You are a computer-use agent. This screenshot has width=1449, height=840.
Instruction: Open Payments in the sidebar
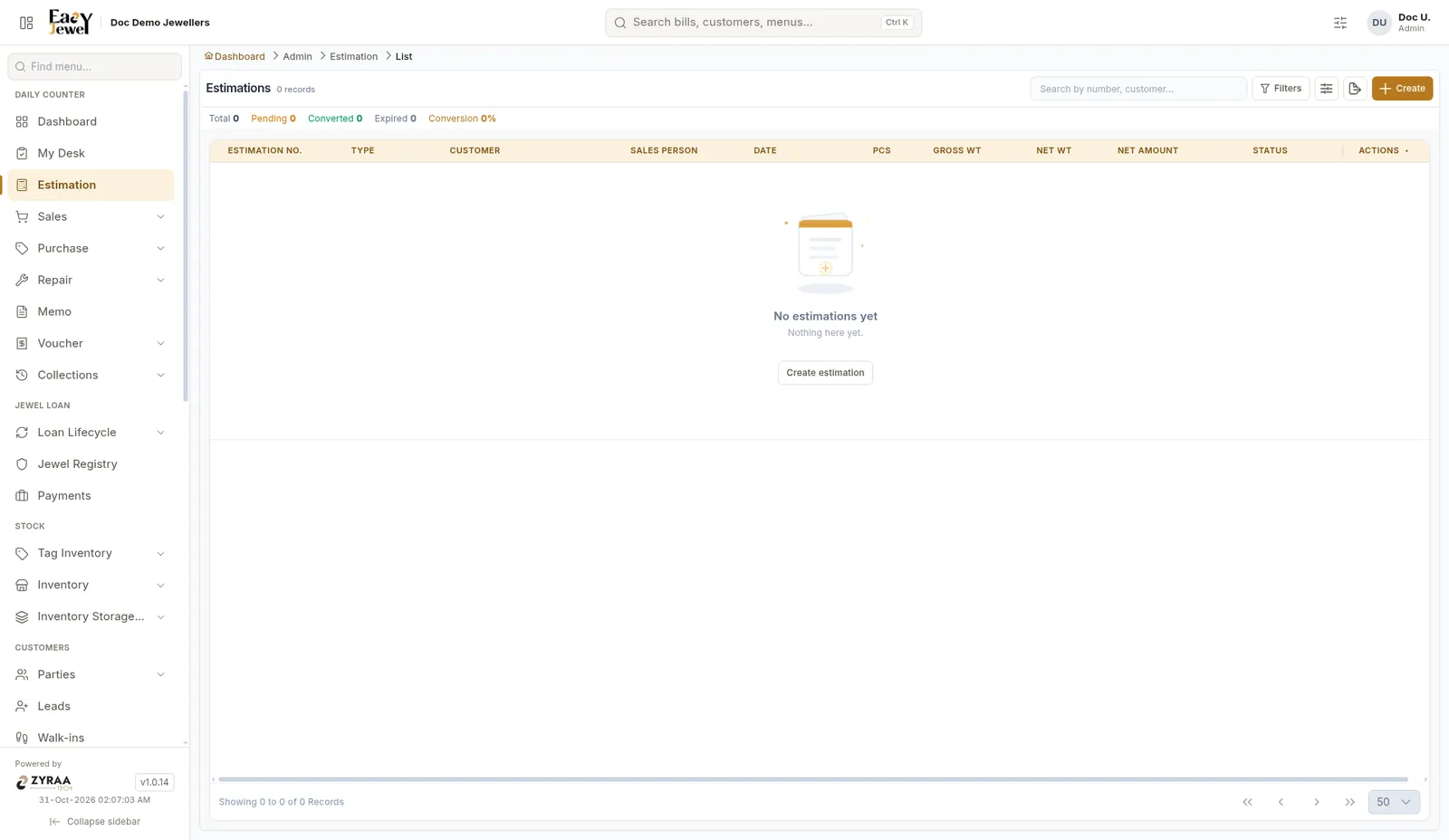point(91,495)
